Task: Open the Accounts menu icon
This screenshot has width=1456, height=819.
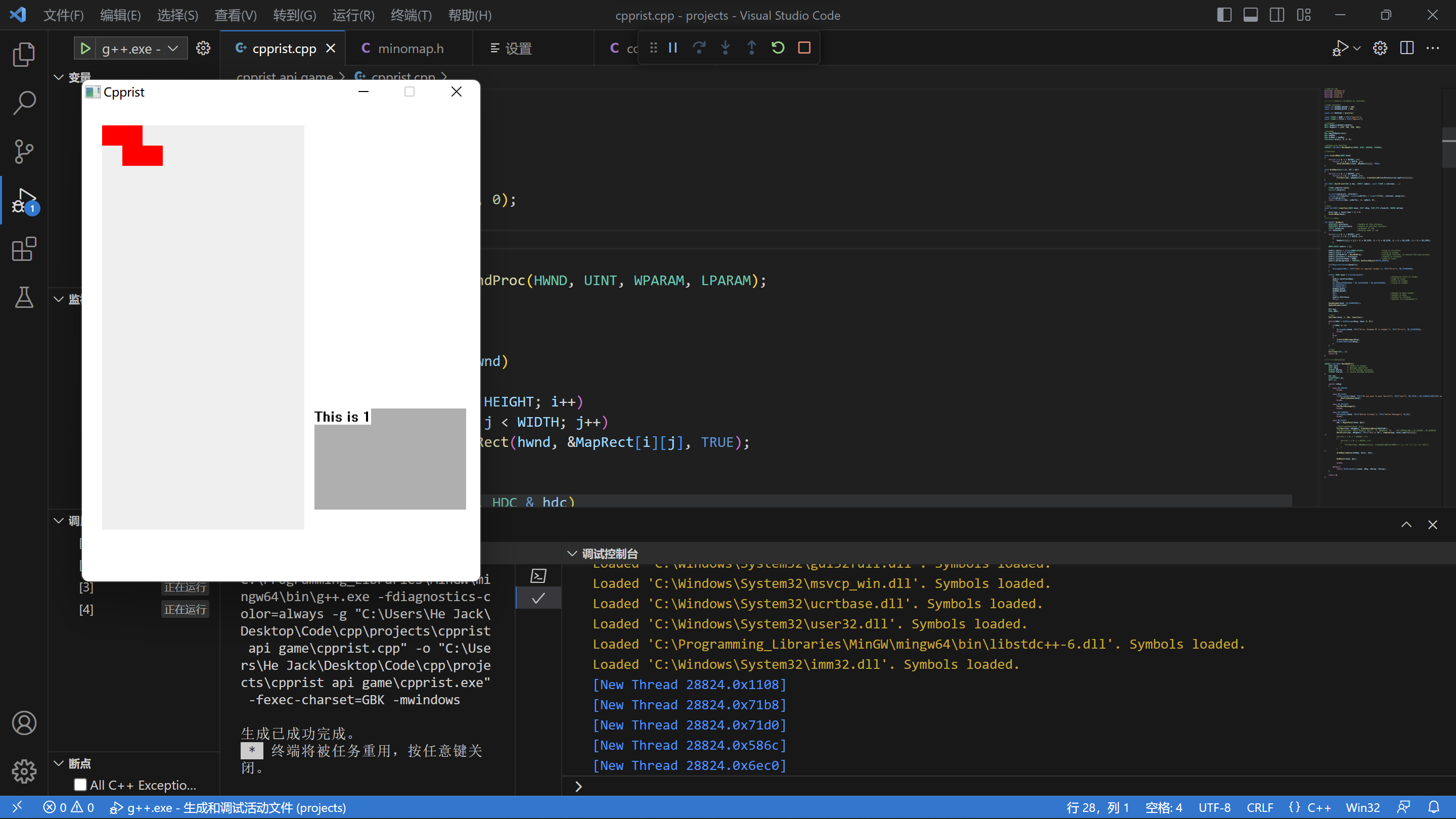Action: (24, 723)
